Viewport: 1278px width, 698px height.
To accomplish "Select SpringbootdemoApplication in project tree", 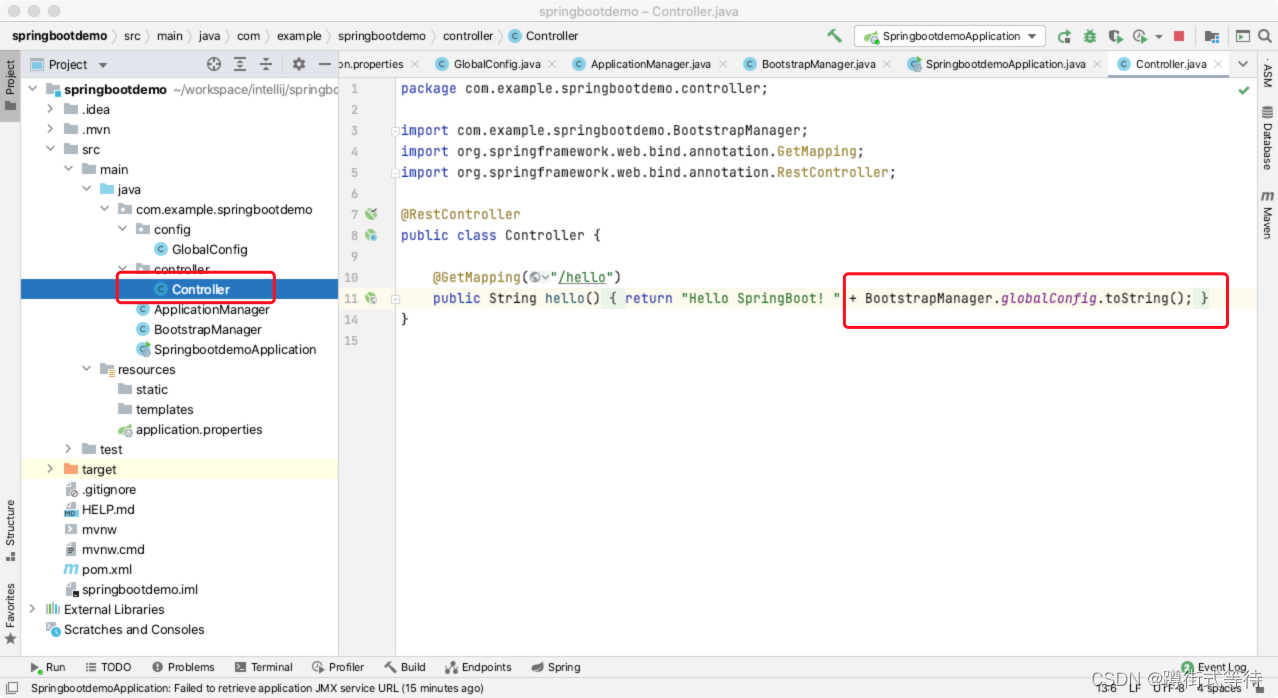I will coord(234,349).
